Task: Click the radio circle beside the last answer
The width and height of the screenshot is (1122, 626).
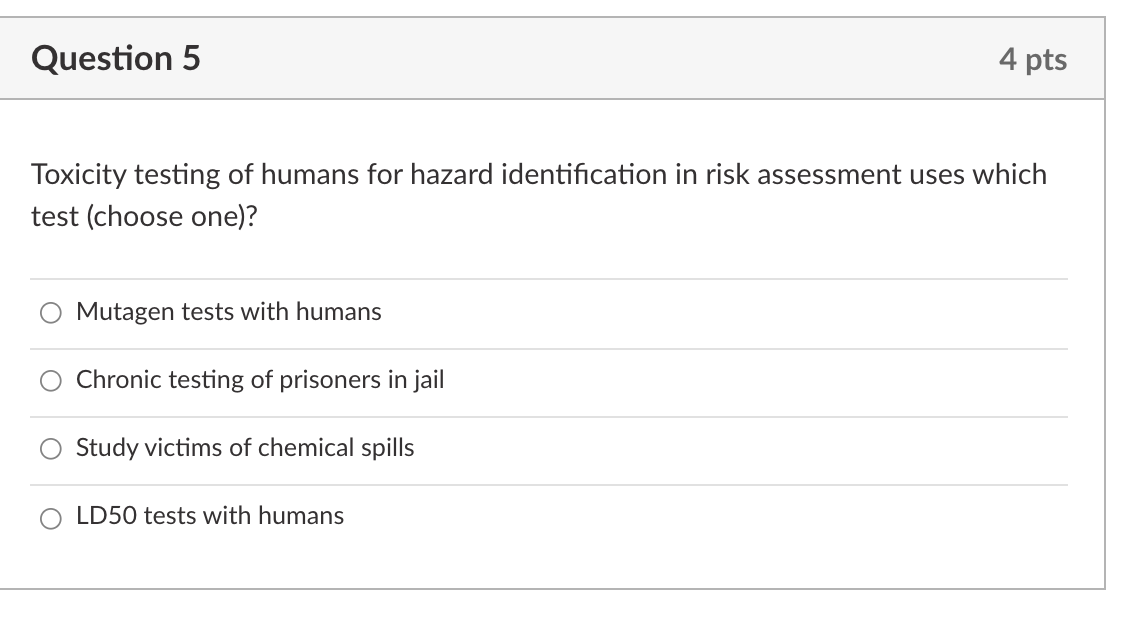Action: tap(49, 517)
